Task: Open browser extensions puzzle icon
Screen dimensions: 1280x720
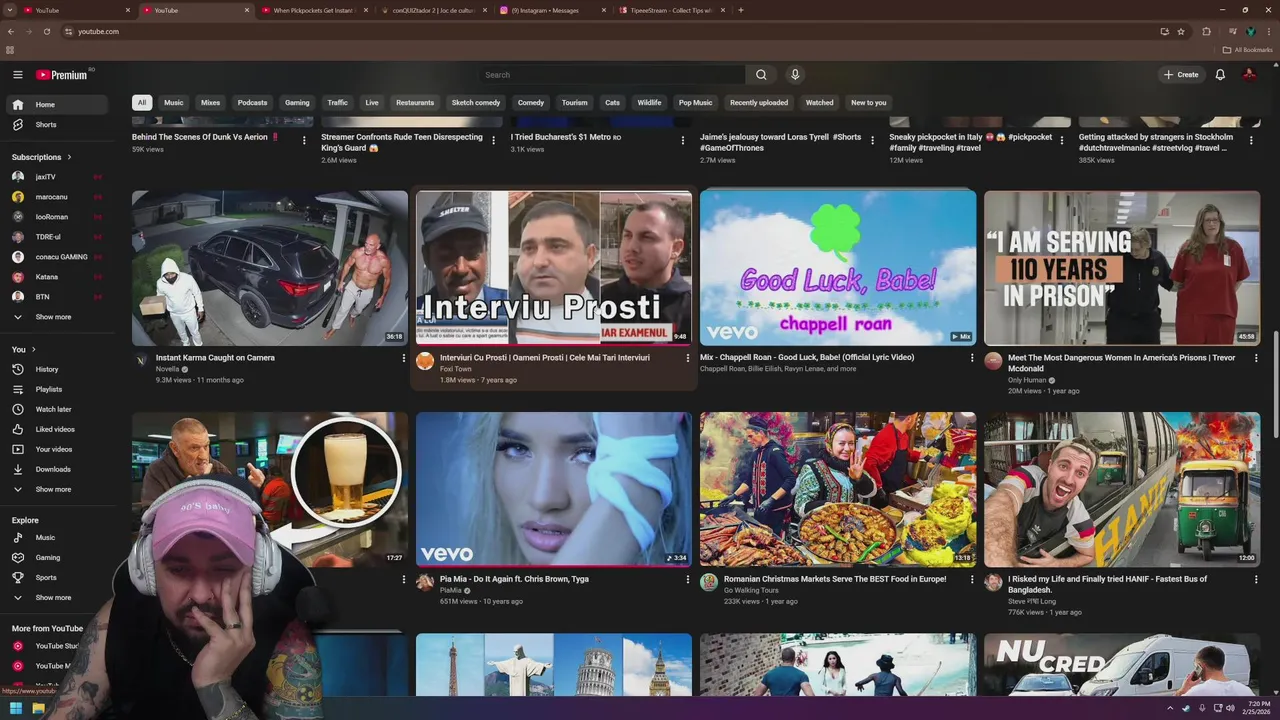Action: click(x=1206, y=31)
